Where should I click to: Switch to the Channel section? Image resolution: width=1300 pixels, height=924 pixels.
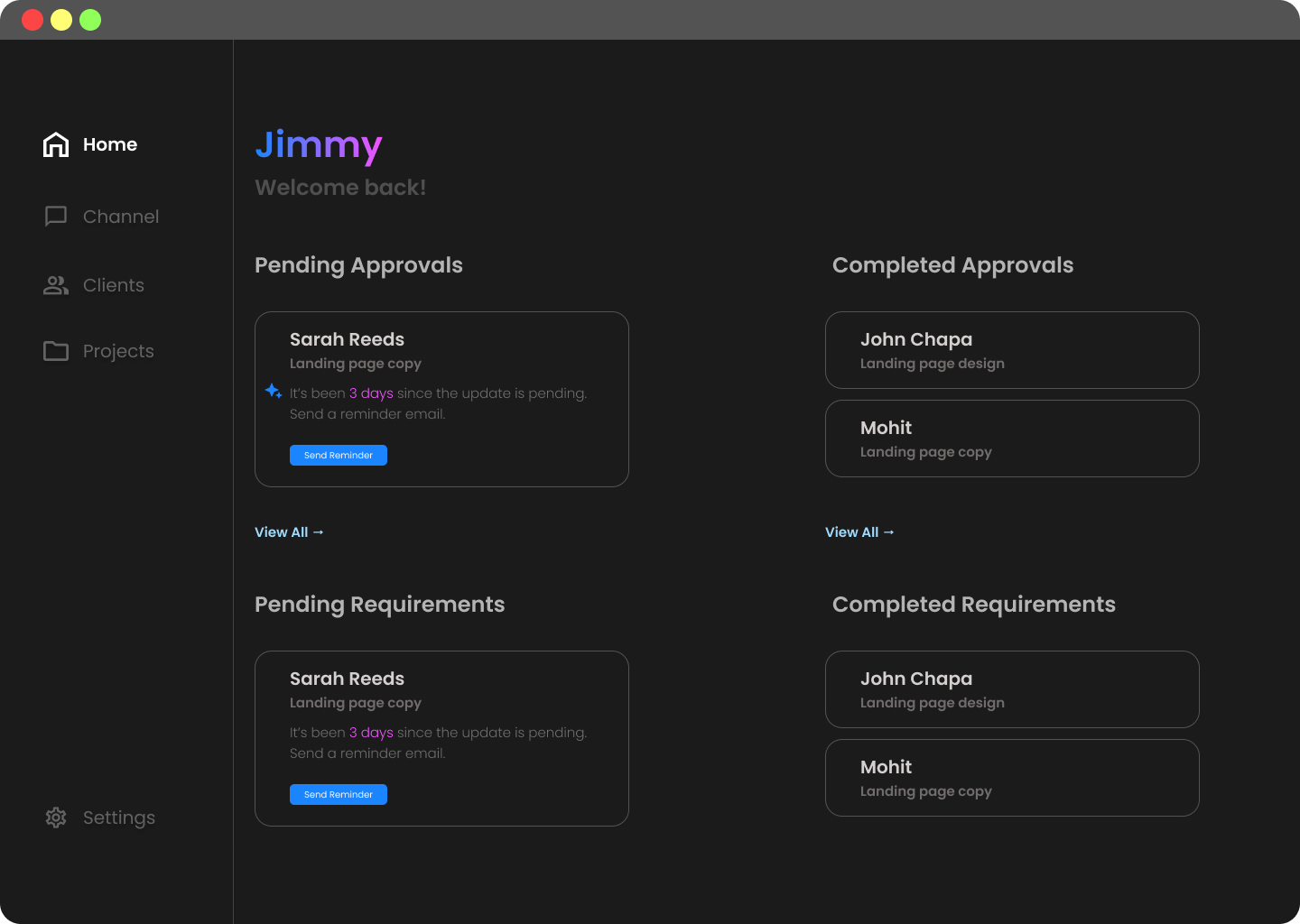click(120, 216)
